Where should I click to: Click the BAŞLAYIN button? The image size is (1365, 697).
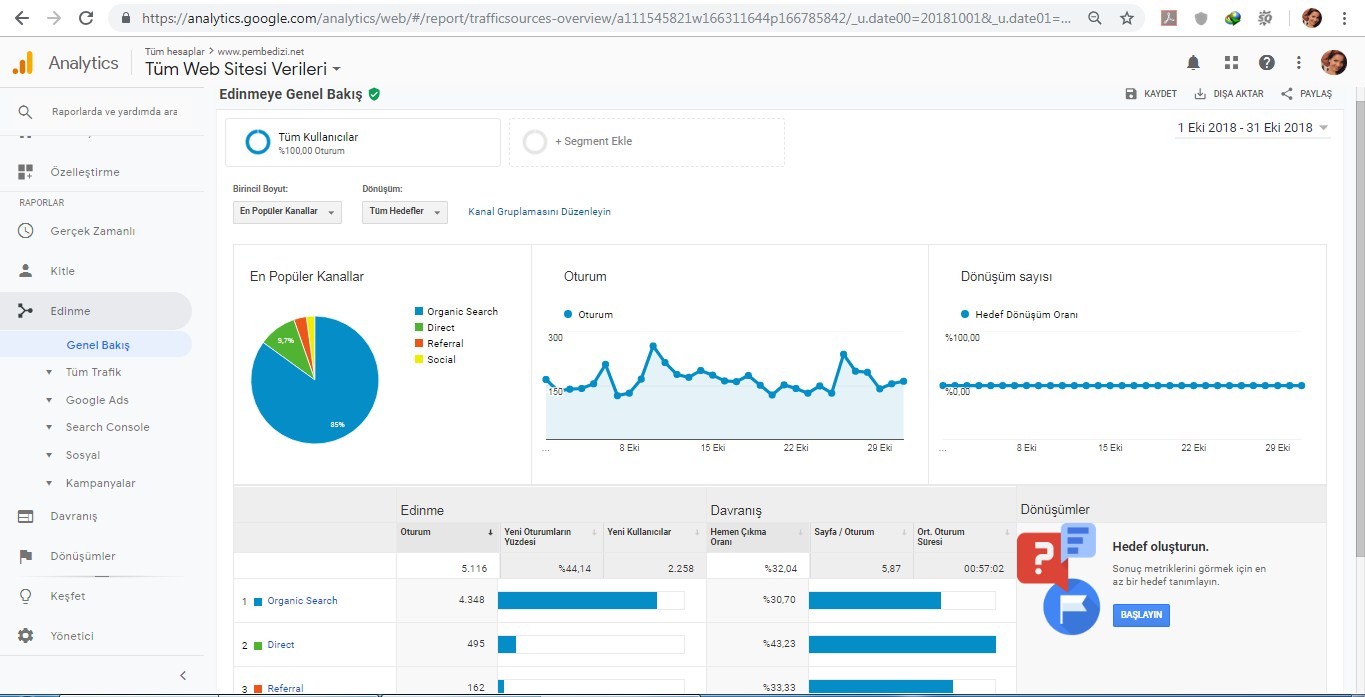1141,615
